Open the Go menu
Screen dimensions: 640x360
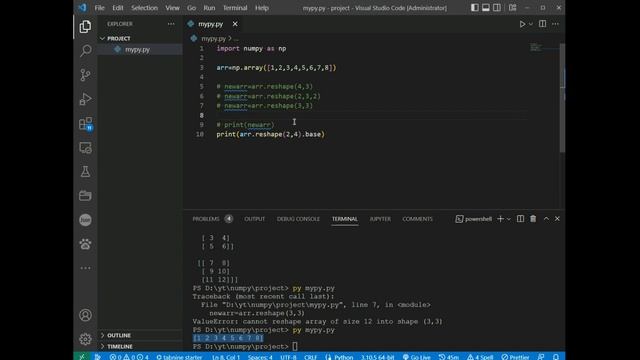(191, 8)
